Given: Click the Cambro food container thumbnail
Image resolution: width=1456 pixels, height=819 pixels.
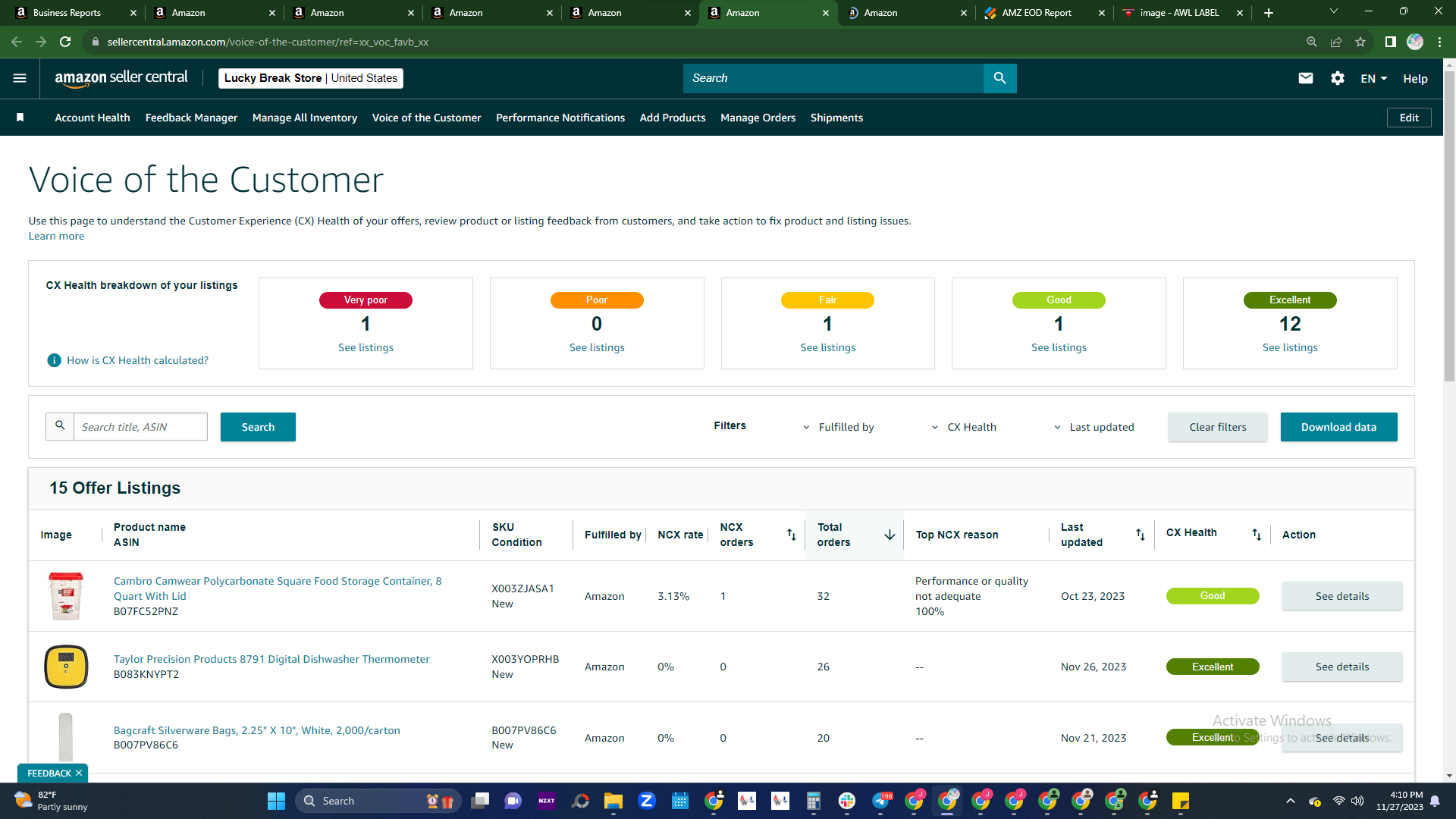Looking at the screenshot, I should [x=66, y=596].
